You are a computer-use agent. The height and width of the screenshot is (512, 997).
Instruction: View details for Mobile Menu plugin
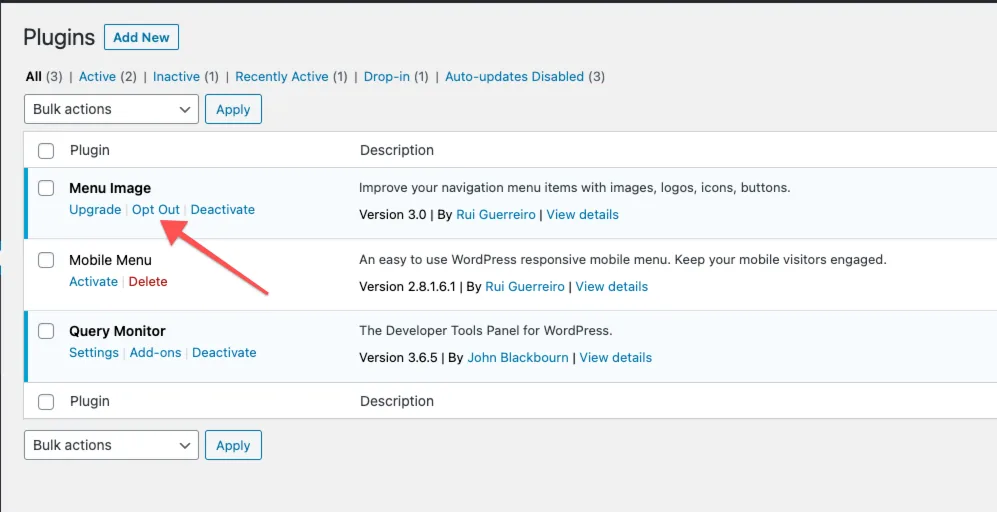[612, 287]
